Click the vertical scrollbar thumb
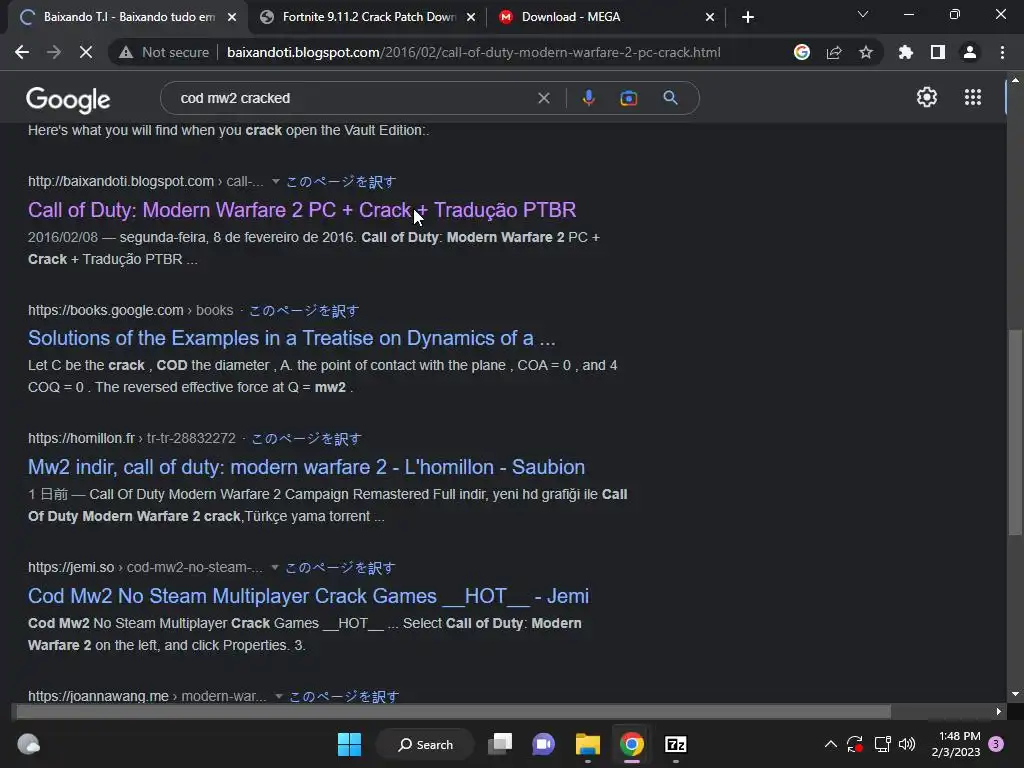This screenshot has width=1024, height=768. tap(1015, 432)
